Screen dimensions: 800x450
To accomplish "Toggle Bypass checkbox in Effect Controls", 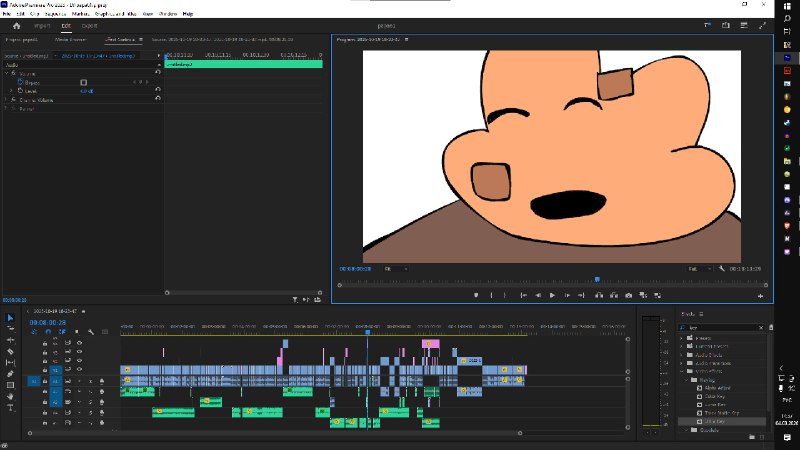I will click(84, 82).
